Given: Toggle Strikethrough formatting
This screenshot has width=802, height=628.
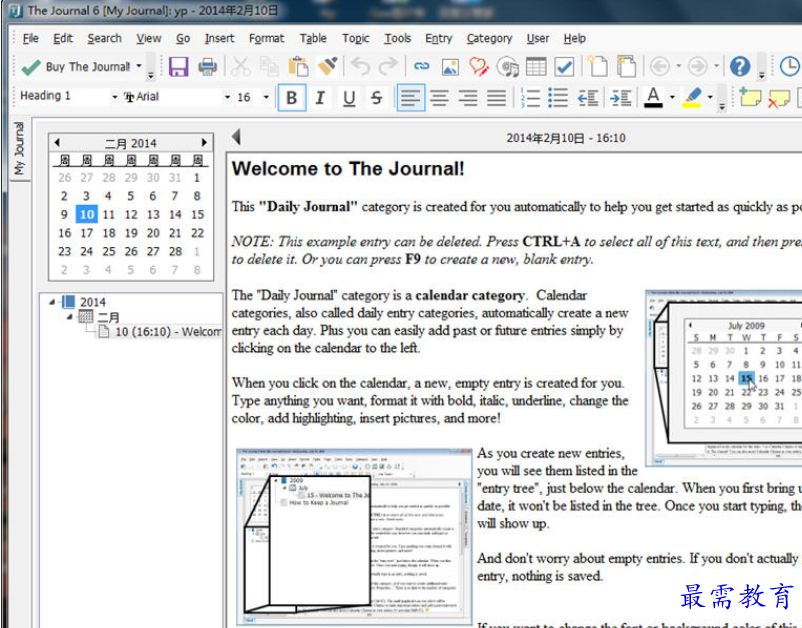Looking at the screenshot, I should [x=377, y=97].
